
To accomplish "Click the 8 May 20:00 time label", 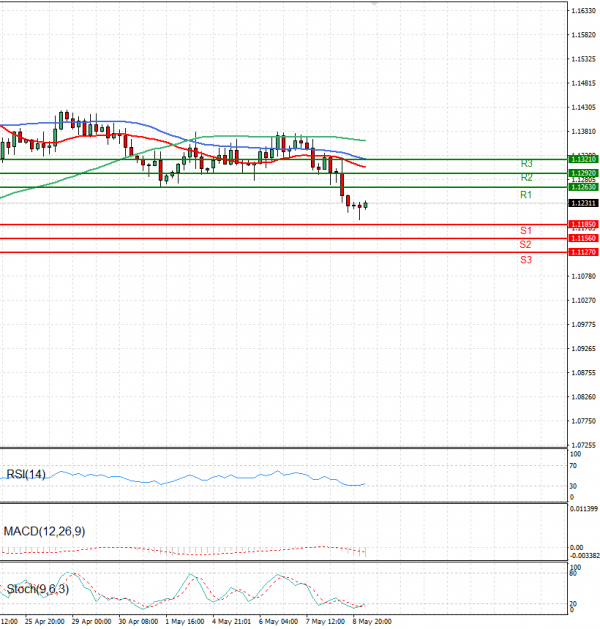I will pos(371,620).
